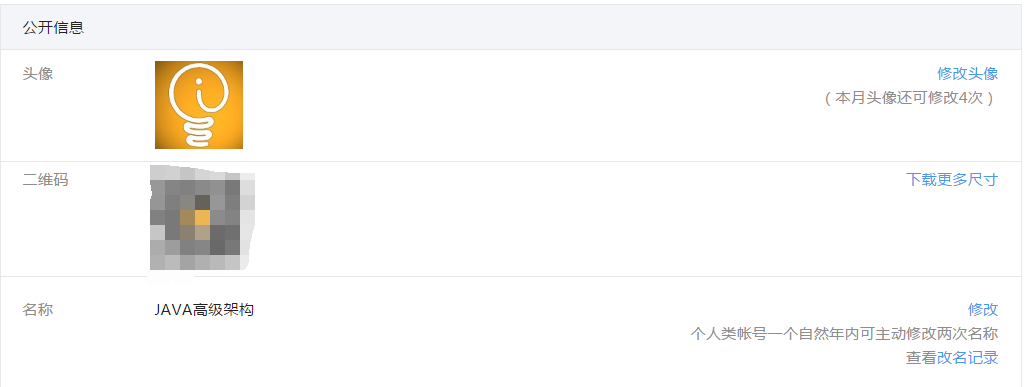This screenshot has width=1027, height=387.
Task: Click the 个人类帐号 rename limit notice
Action: pyautogui.click(x=844, y=333)
